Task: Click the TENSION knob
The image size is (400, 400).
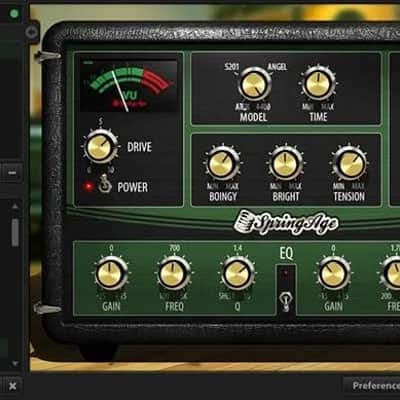Action: pyautogui.click(x=349, y=164)
